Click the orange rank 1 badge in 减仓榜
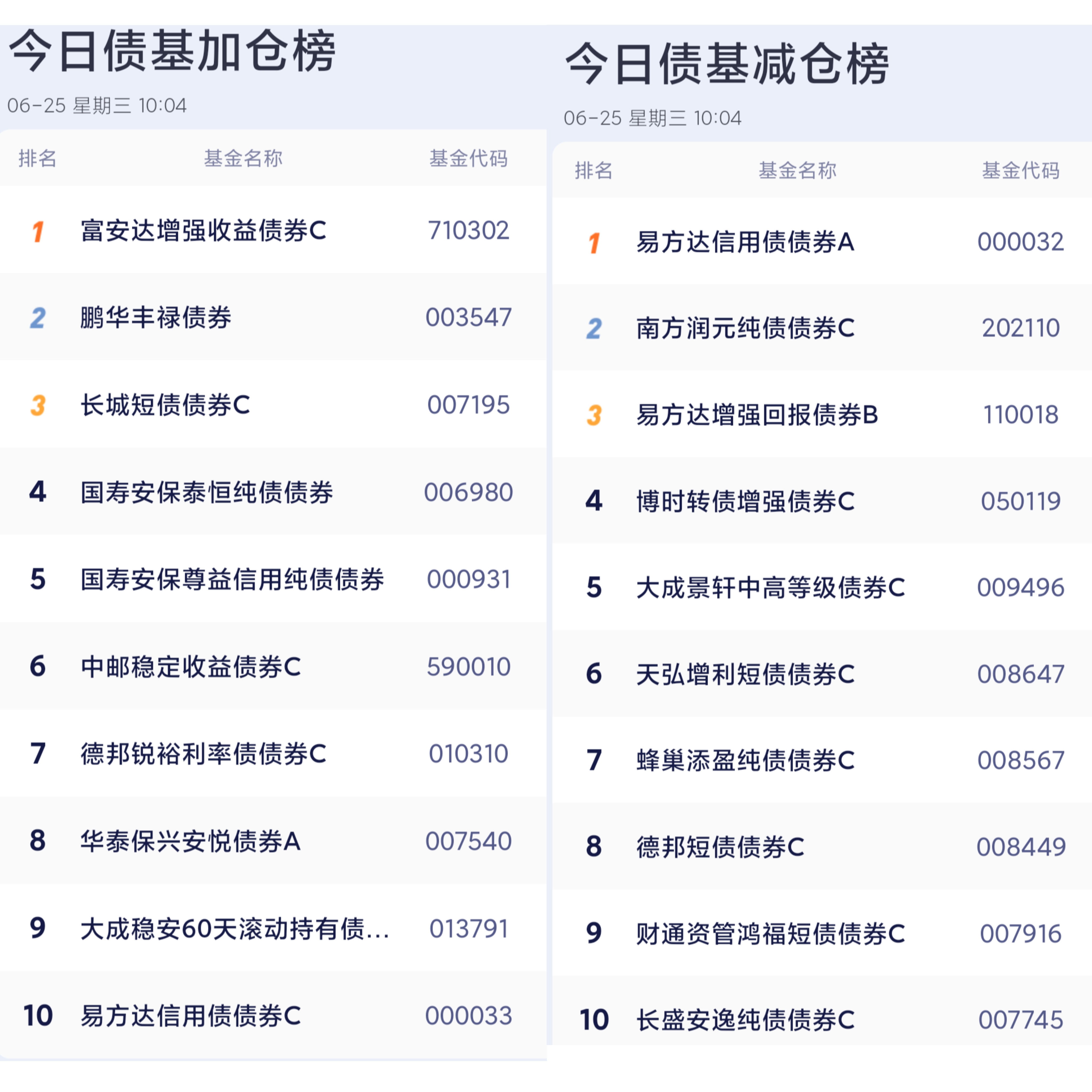Screen dimensions: 1092x1092 click(x=593, y=243)
